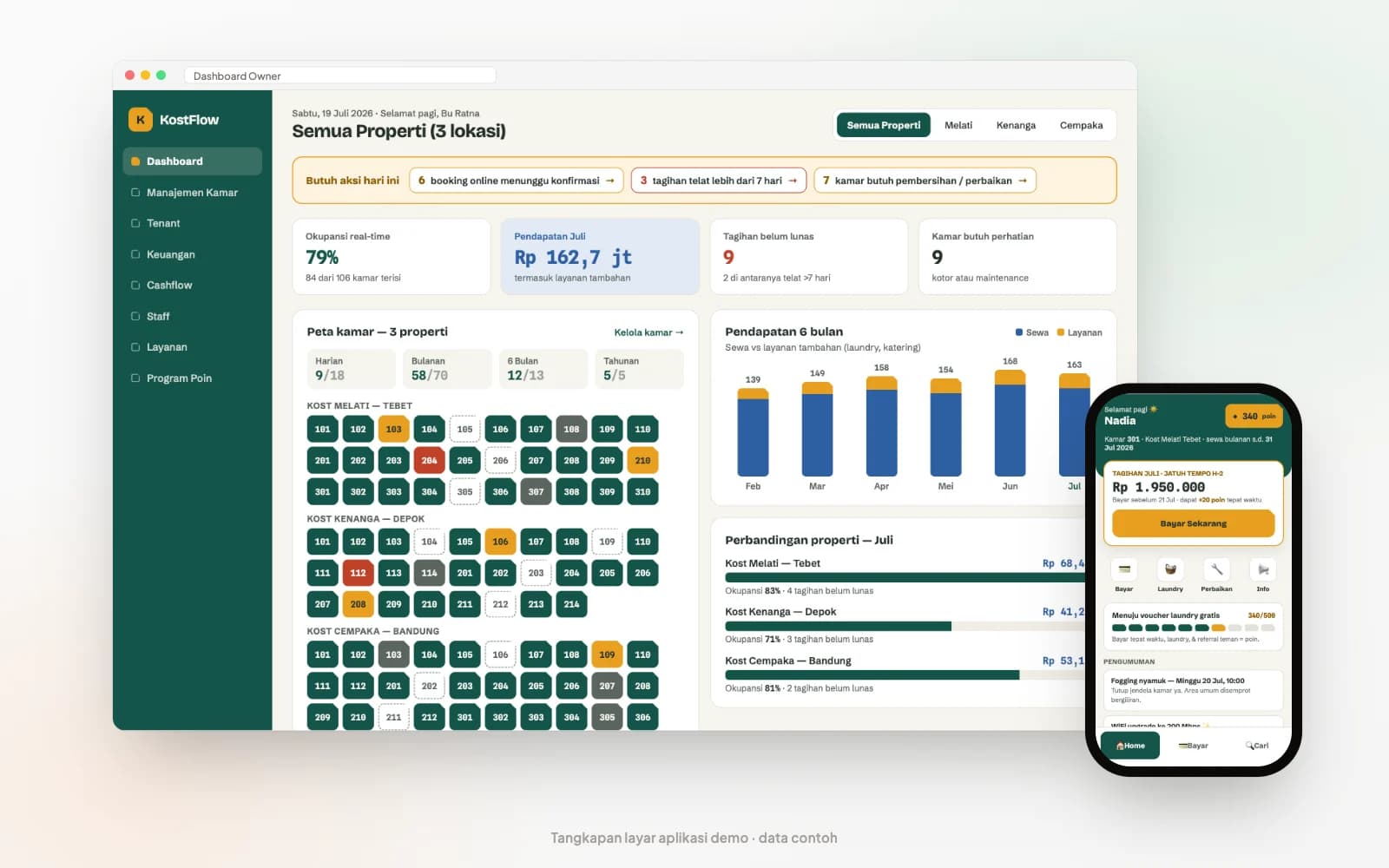Screen dimensions: 1389x868
Task: Open the 7 kamar butuh pembersihan chip
Action: (x=925, y=181)
